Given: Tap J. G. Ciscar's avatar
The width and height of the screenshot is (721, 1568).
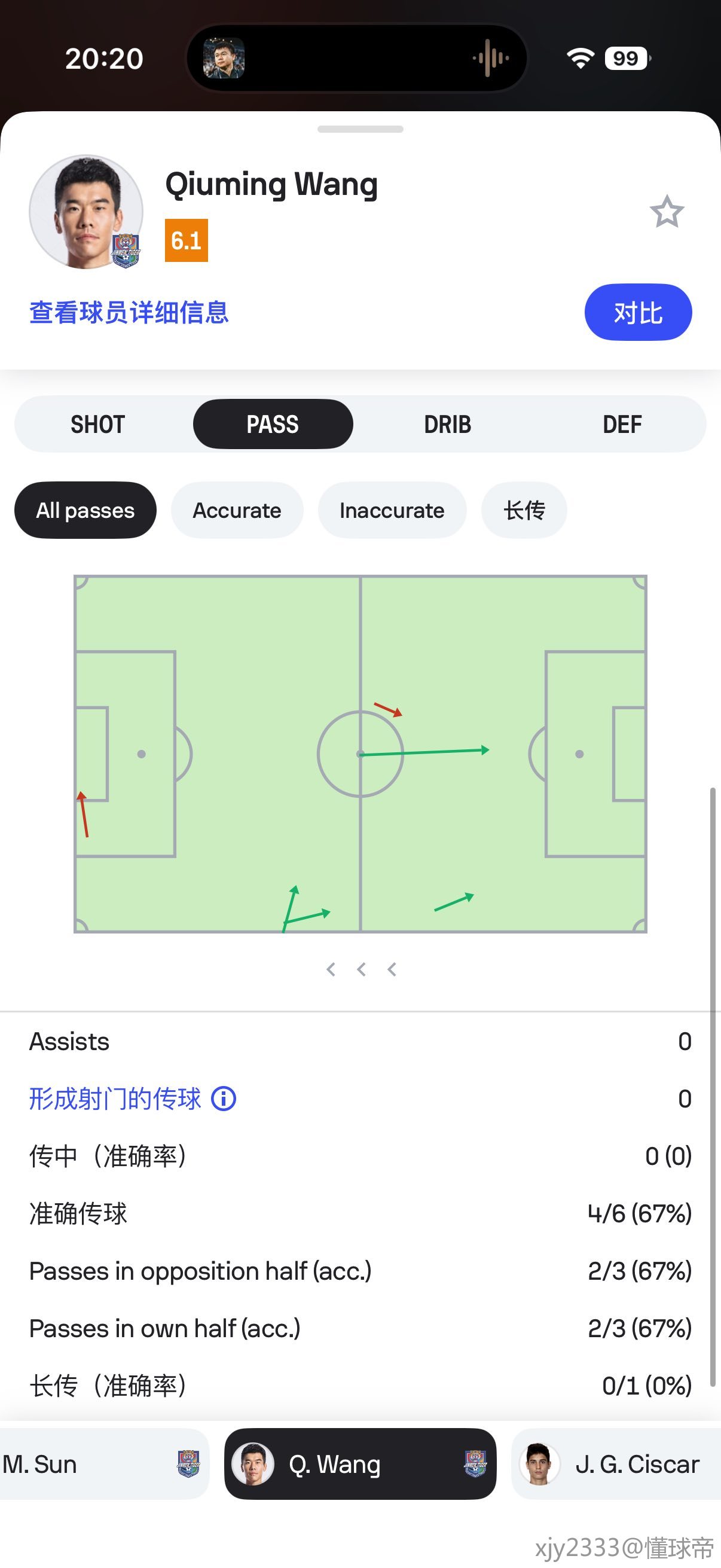Looking at the screenshot, I should pyautogui.click(x=539, y=1464).
